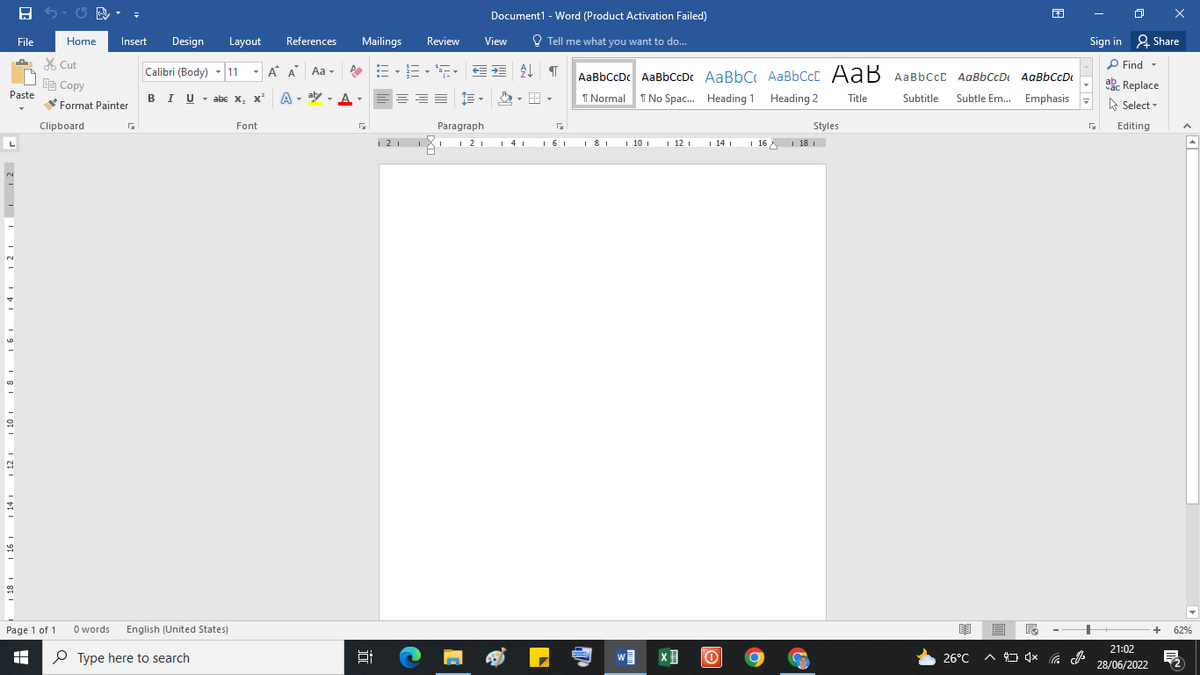This screenshot has height=675, width=1200.
Task: Toggle Center alignment
Action: [403, 99]
